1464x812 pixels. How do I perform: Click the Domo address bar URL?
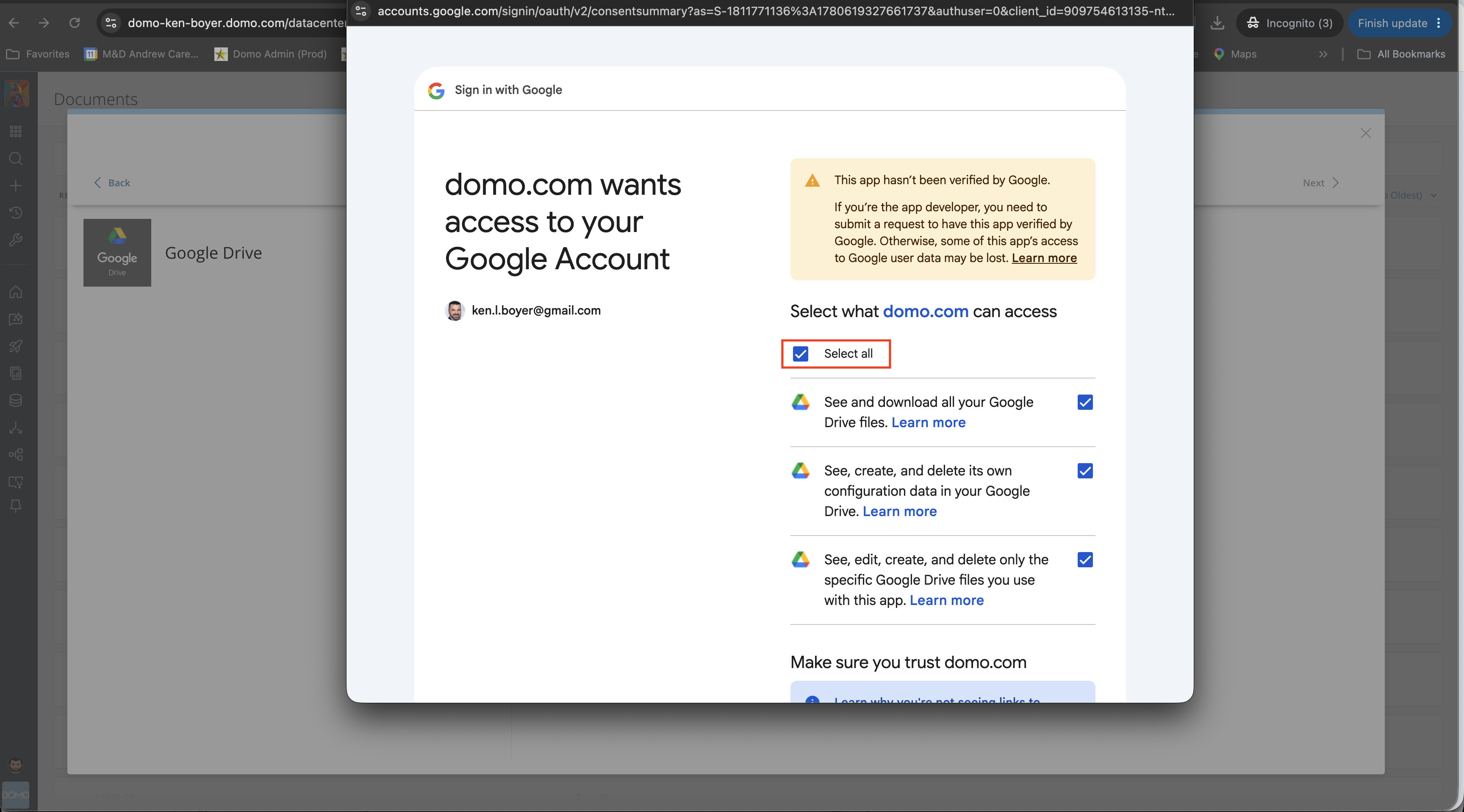236,23
